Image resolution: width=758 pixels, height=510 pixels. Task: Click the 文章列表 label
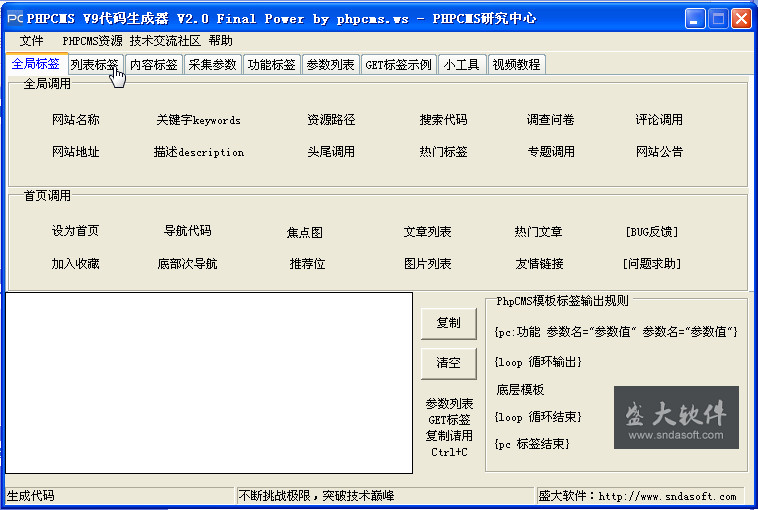(427, 232)
